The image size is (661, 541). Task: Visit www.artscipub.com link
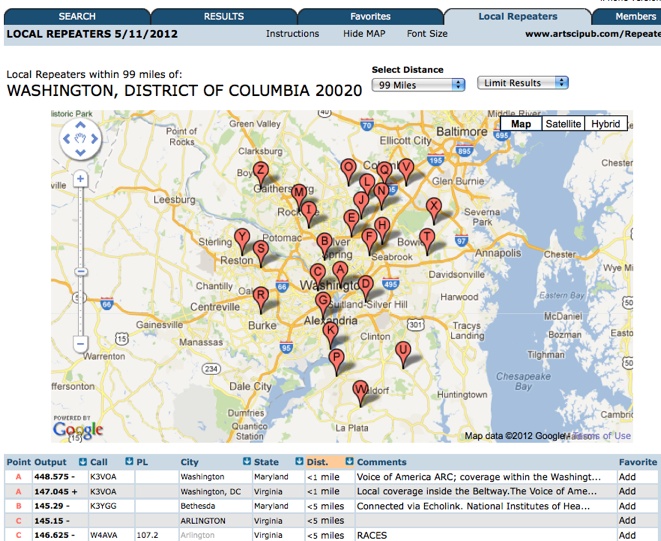coord(593,34)
